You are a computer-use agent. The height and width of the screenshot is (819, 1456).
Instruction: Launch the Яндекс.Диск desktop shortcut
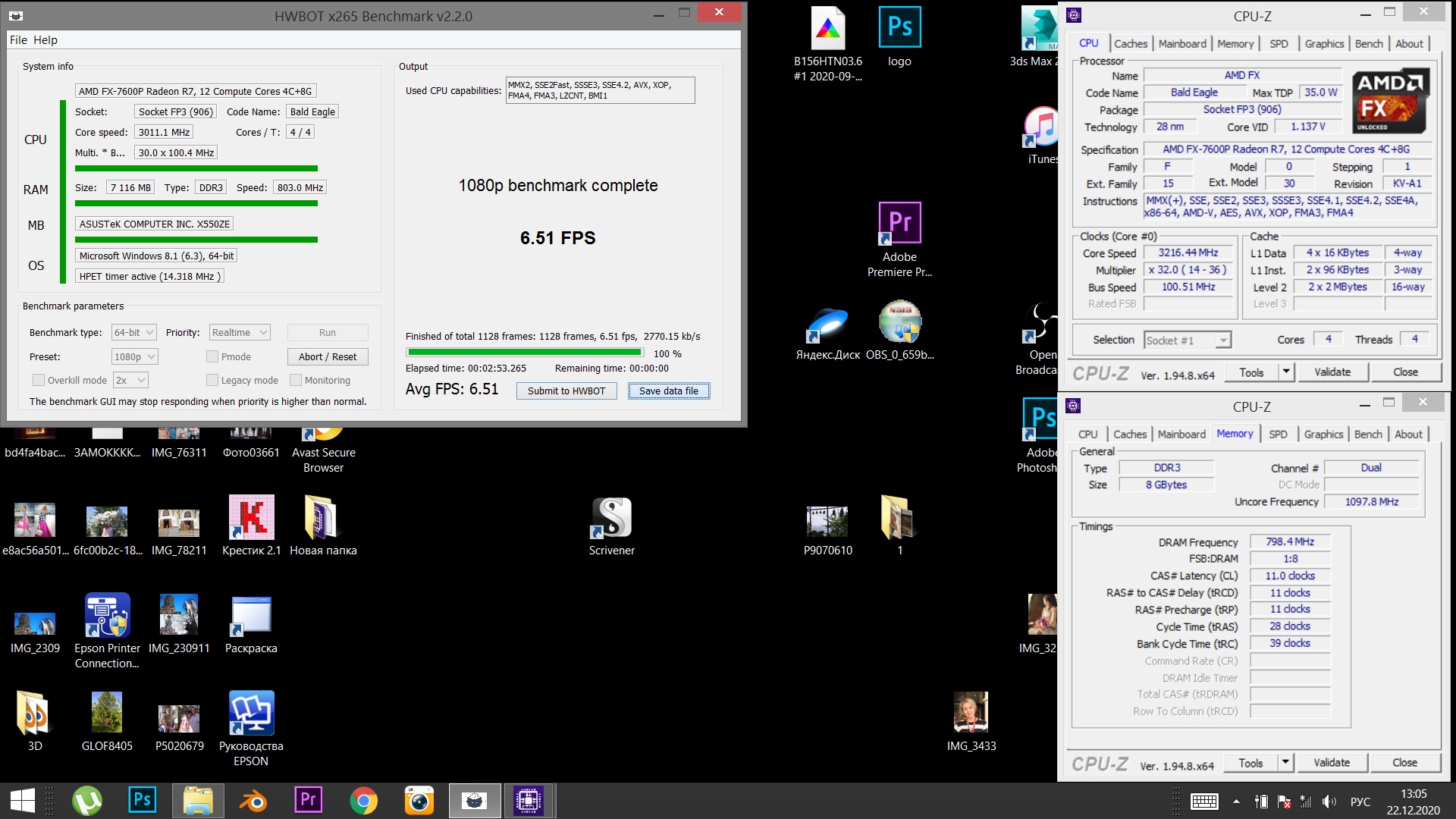click(827, 334)
